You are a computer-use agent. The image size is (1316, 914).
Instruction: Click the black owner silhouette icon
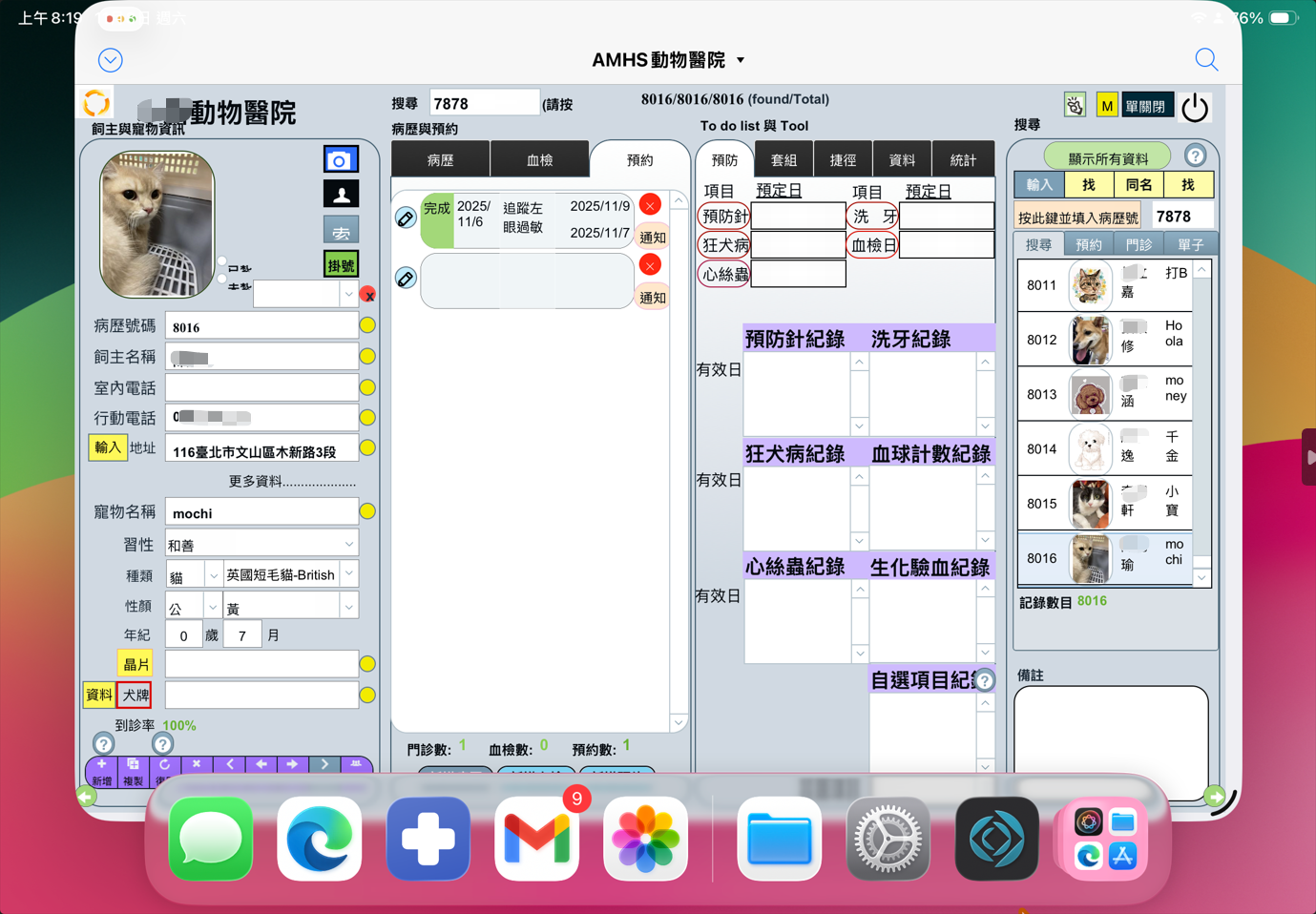tap(341, 195)
